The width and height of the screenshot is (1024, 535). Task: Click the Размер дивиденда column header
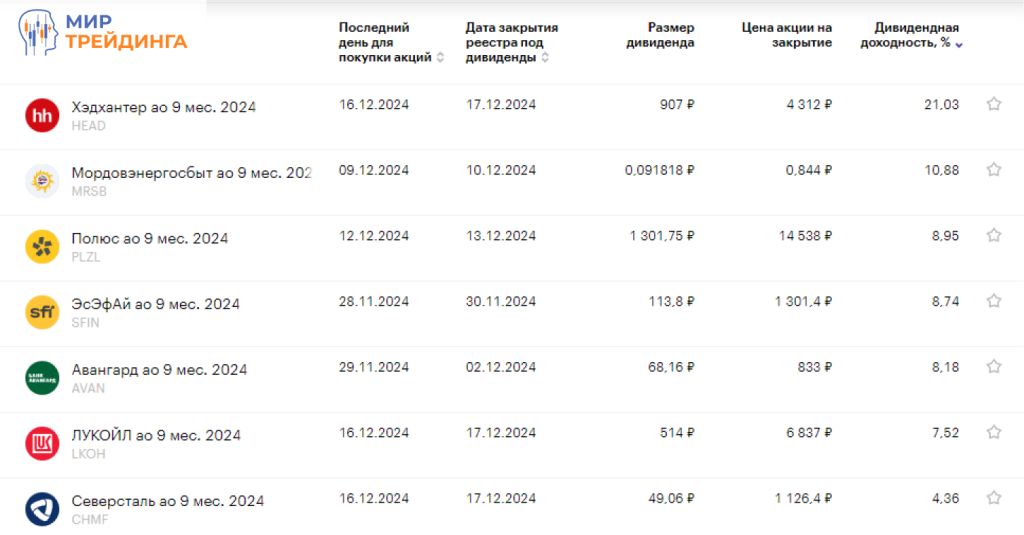pyautogui.click(x=660, y=35)
